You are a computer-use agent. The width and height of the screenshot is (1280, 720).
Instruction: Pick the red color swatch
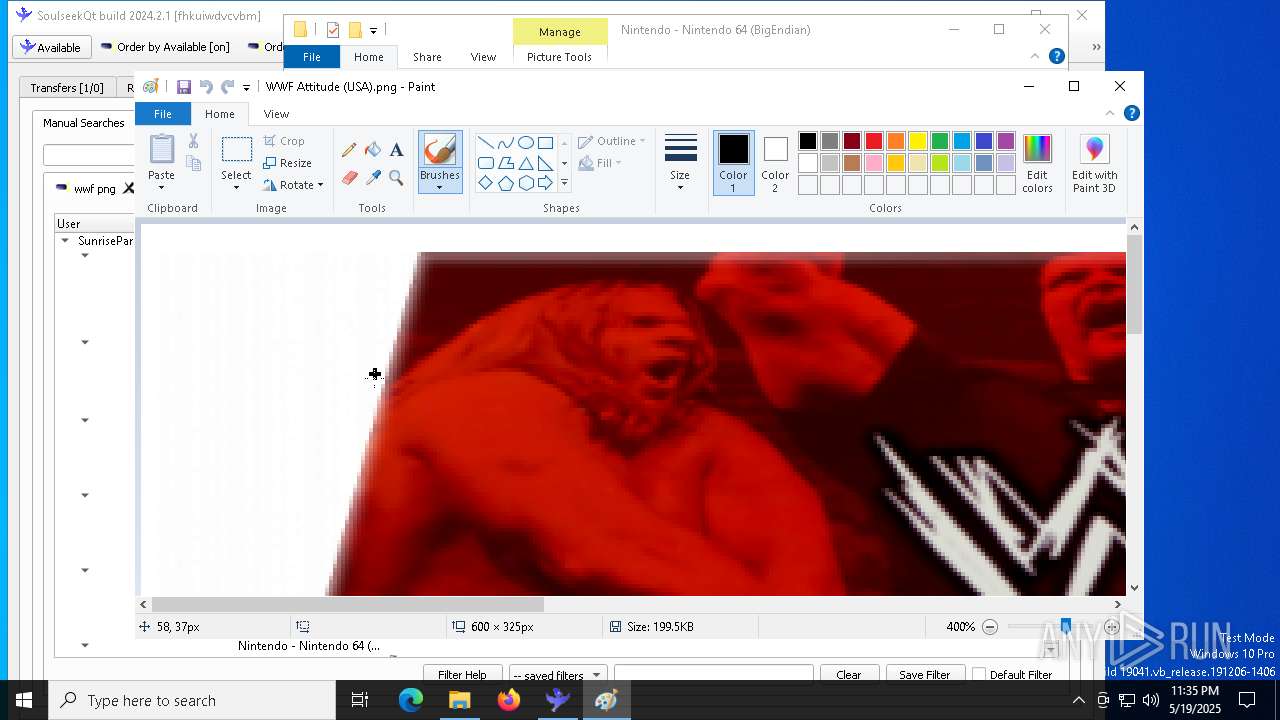[x=874, y=141]
